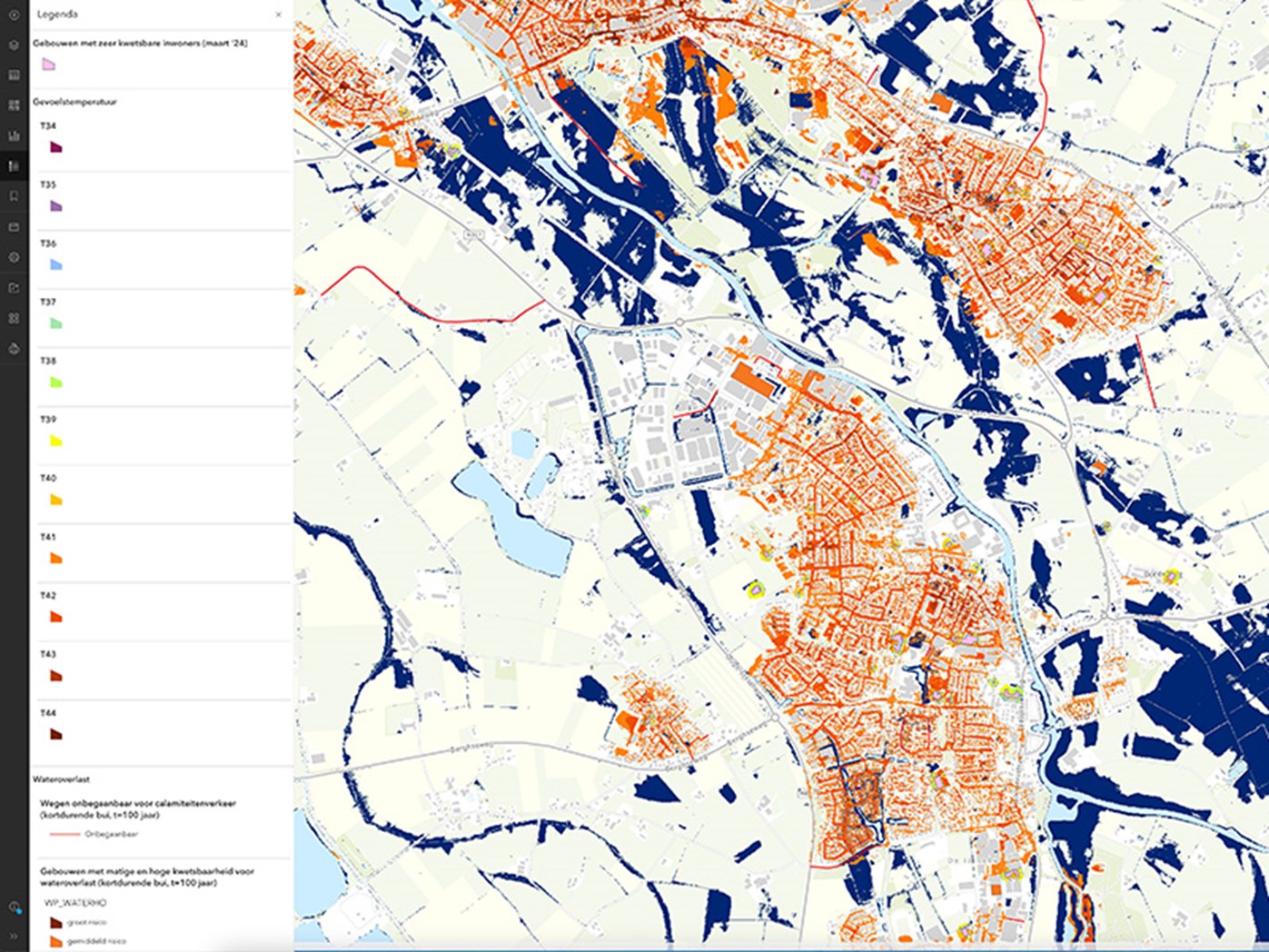Click the T35 label
Screen dimensions: 1269x952
48,185
